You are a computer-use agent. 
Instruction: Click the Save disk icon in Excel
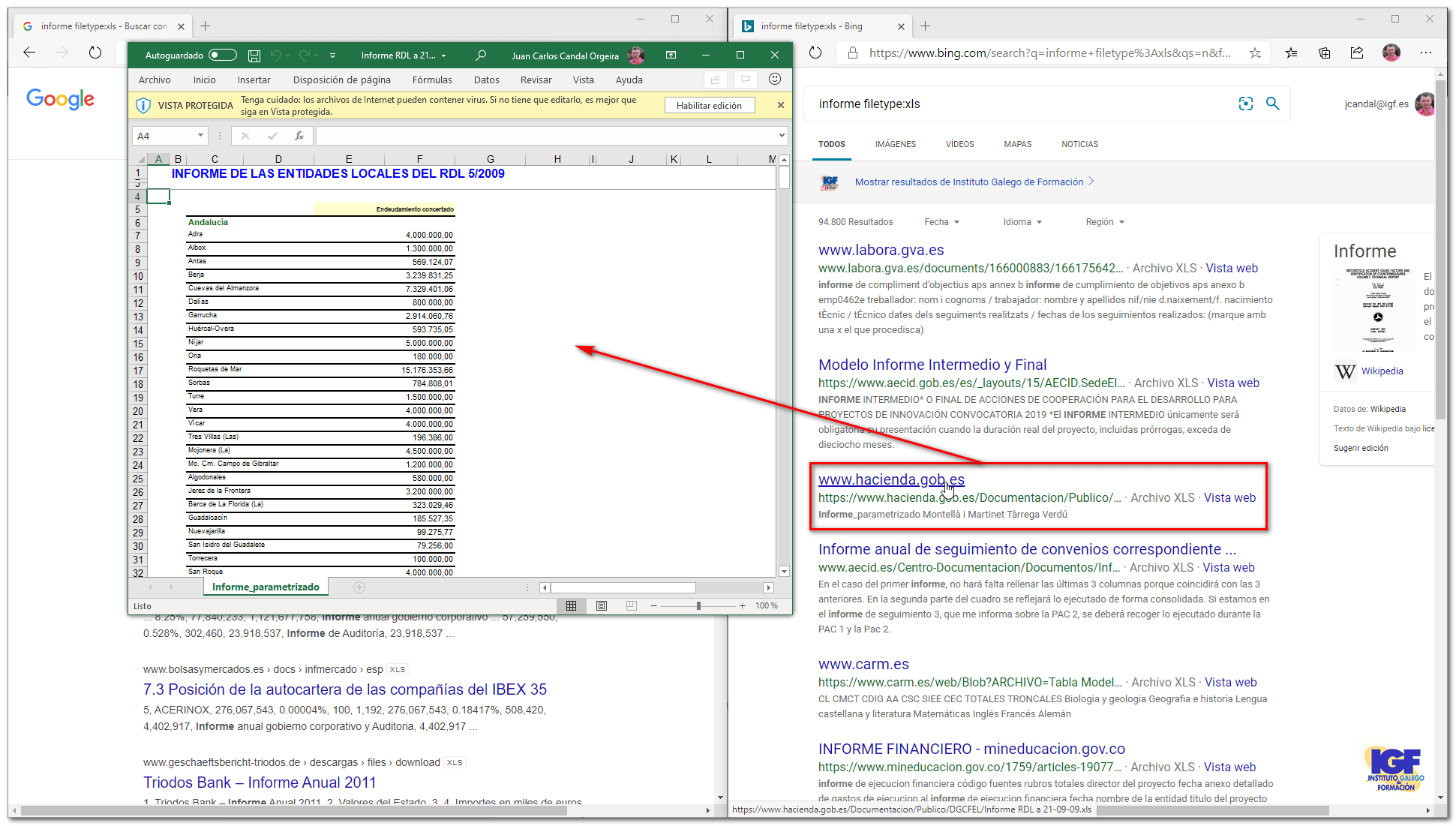tap(254, 56)
